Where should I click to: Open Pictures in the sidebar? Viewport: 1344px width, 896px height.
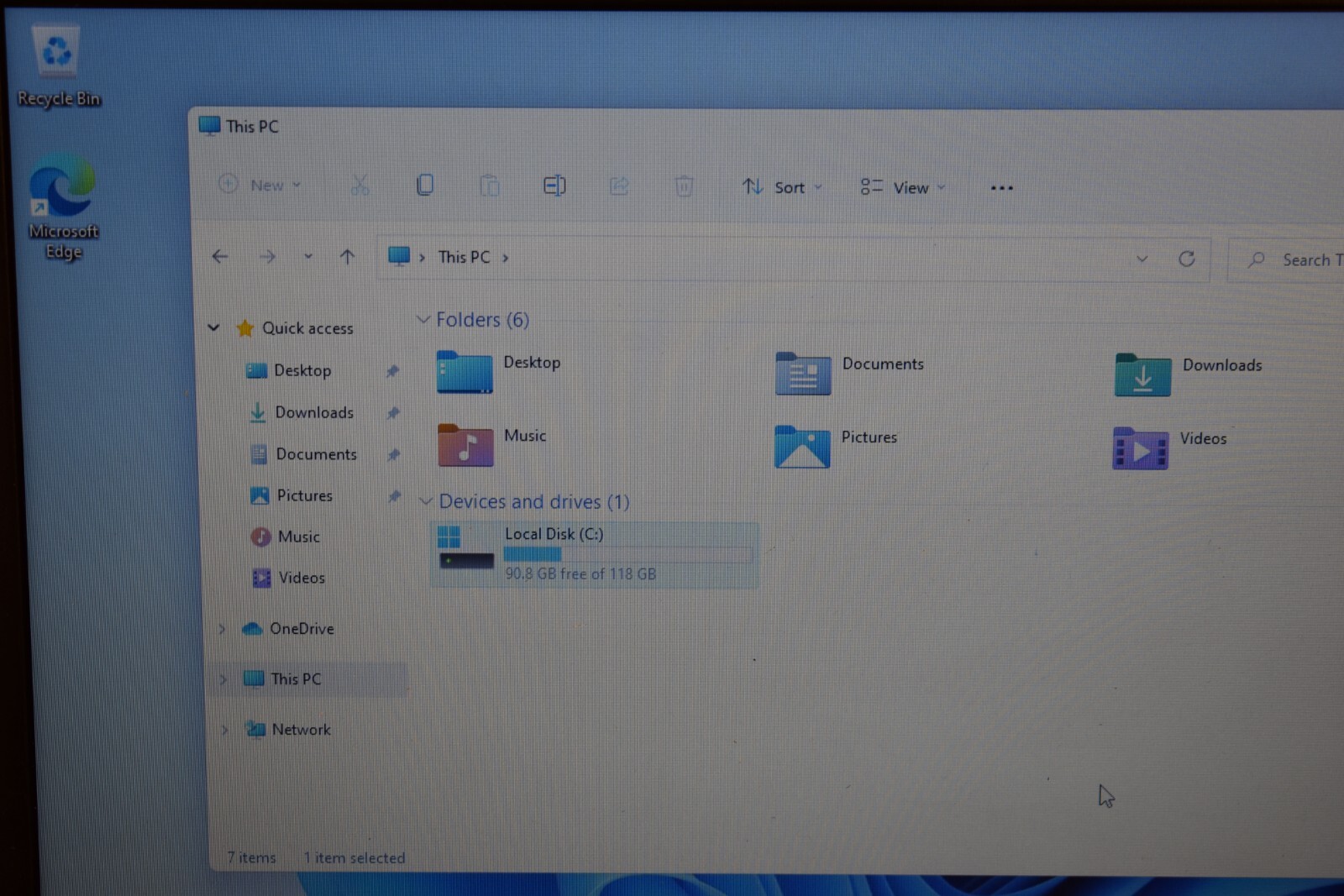pos(305,495)
